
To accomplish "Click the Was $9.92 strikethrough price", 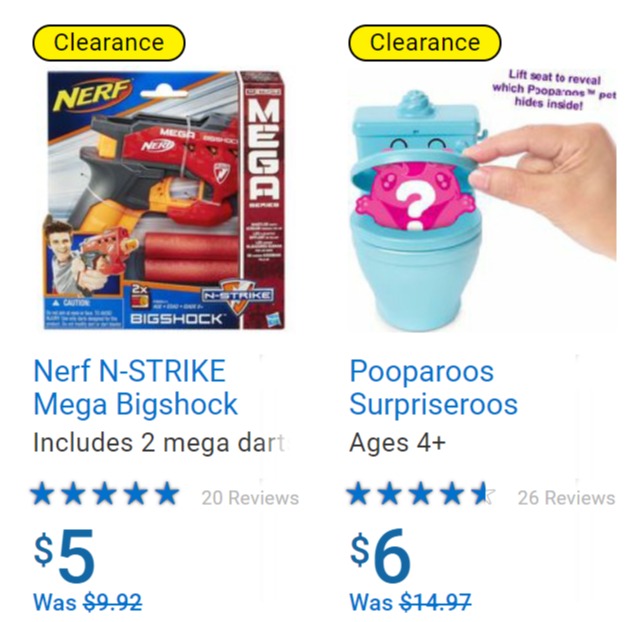I will point(88,602).
